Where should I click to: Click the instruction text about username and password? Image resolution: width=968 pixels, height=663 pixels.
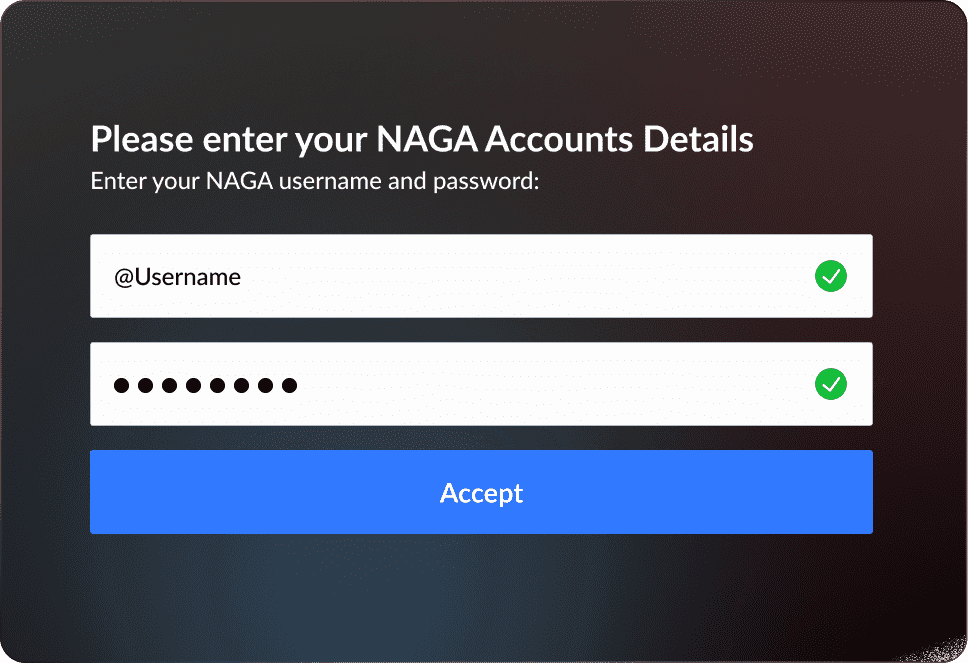(314, 181)
